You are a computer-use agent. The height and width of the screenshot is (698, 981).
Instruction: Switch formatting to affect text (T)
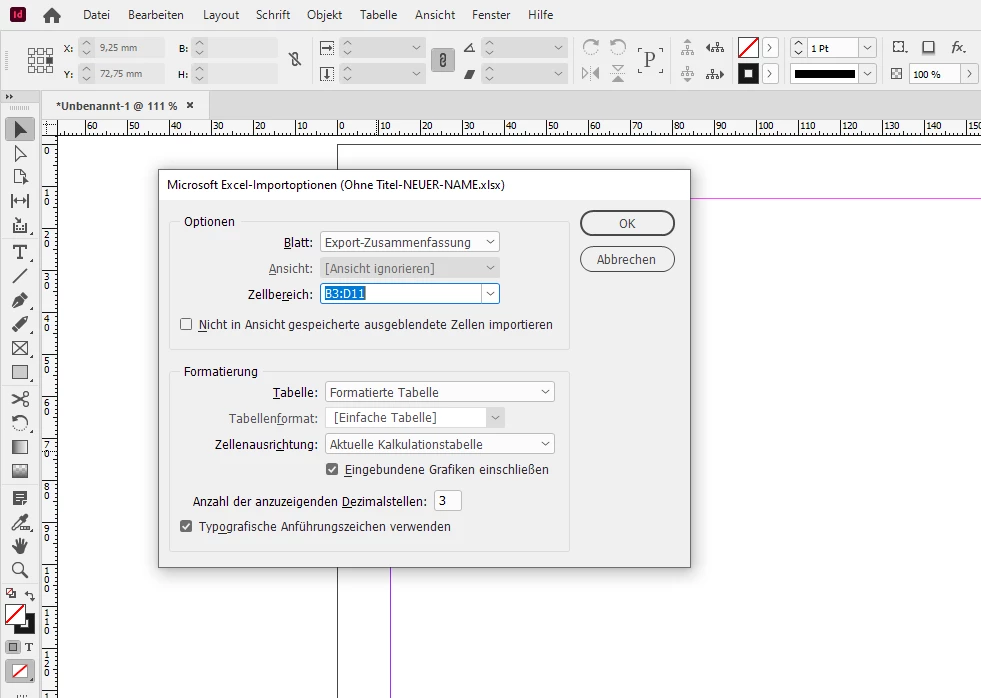(29, 647)
